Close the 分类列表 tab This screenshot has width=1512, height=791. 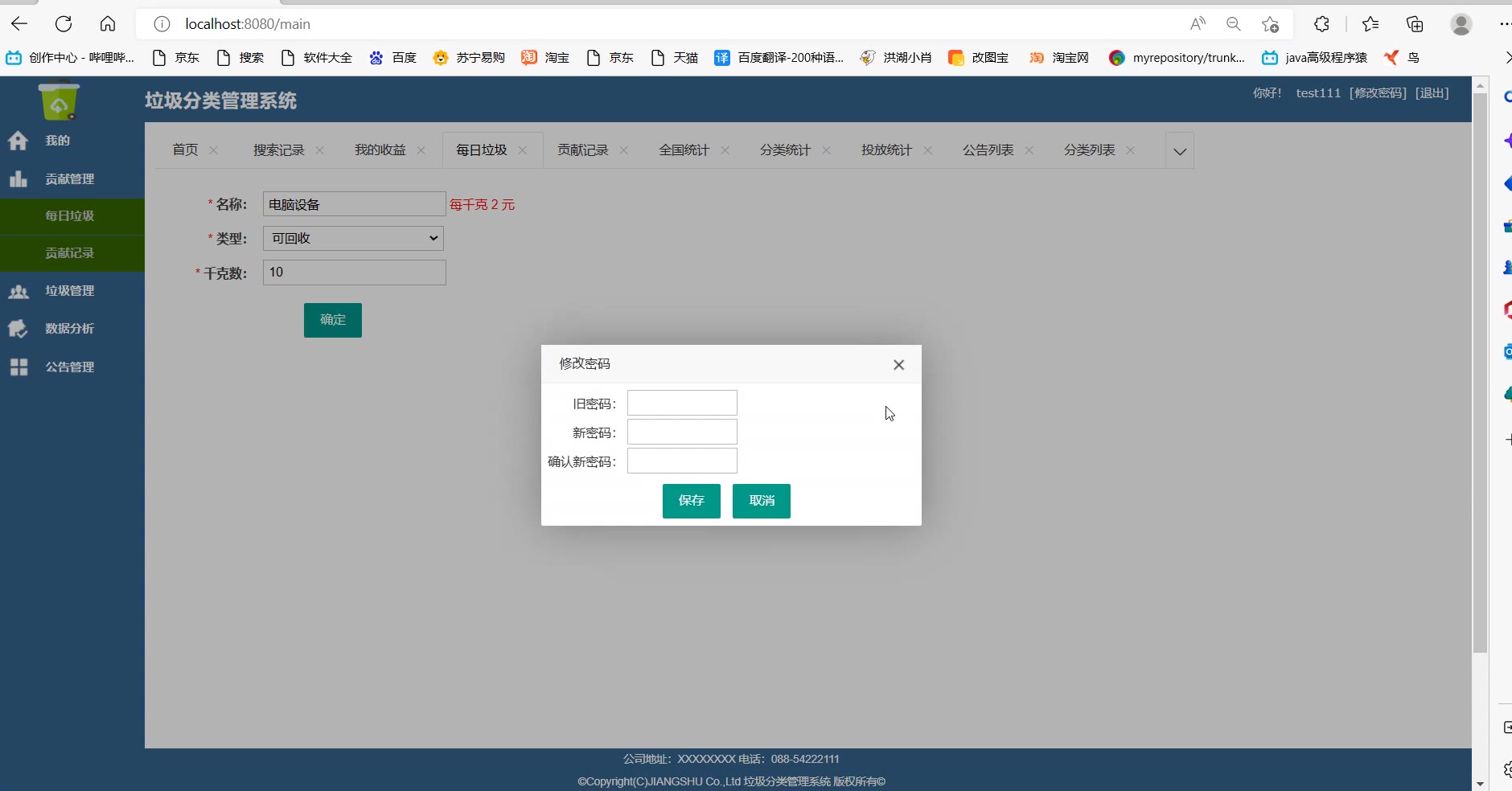1131,150
